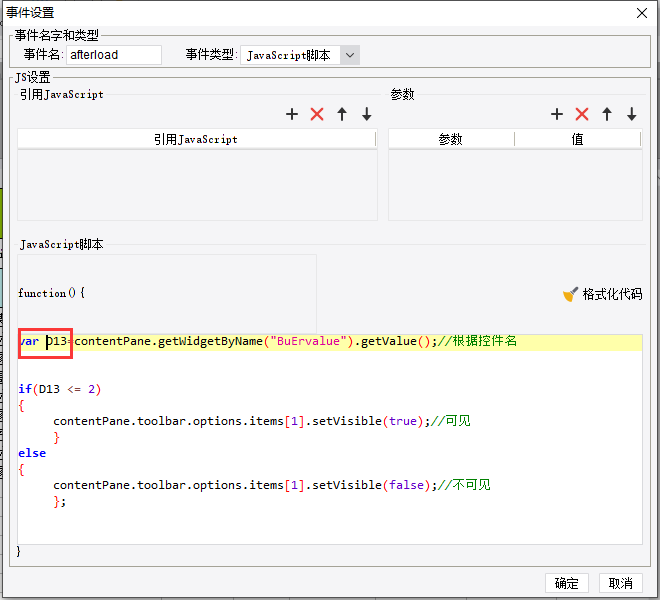This screenshot has width=660, height=600.
Task: Click the 值 column header
Action: click(x=578, y=139)
